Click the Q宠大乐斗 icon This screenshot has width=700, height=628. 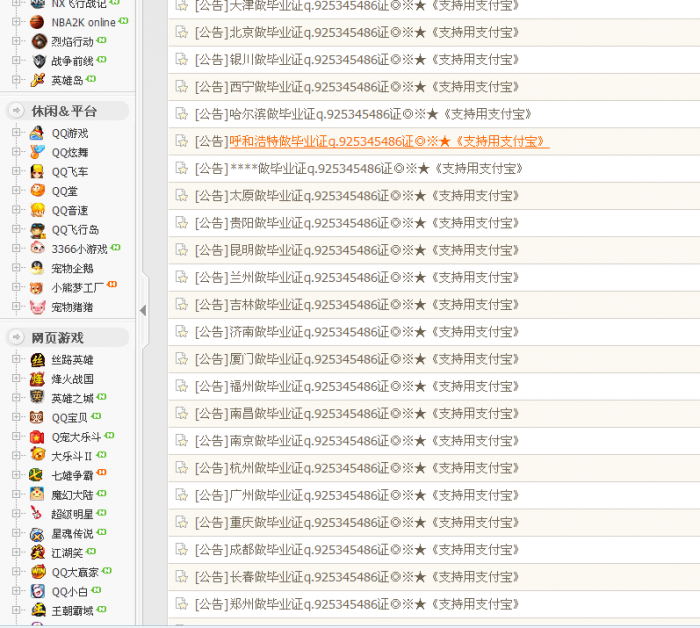[37, 437]
